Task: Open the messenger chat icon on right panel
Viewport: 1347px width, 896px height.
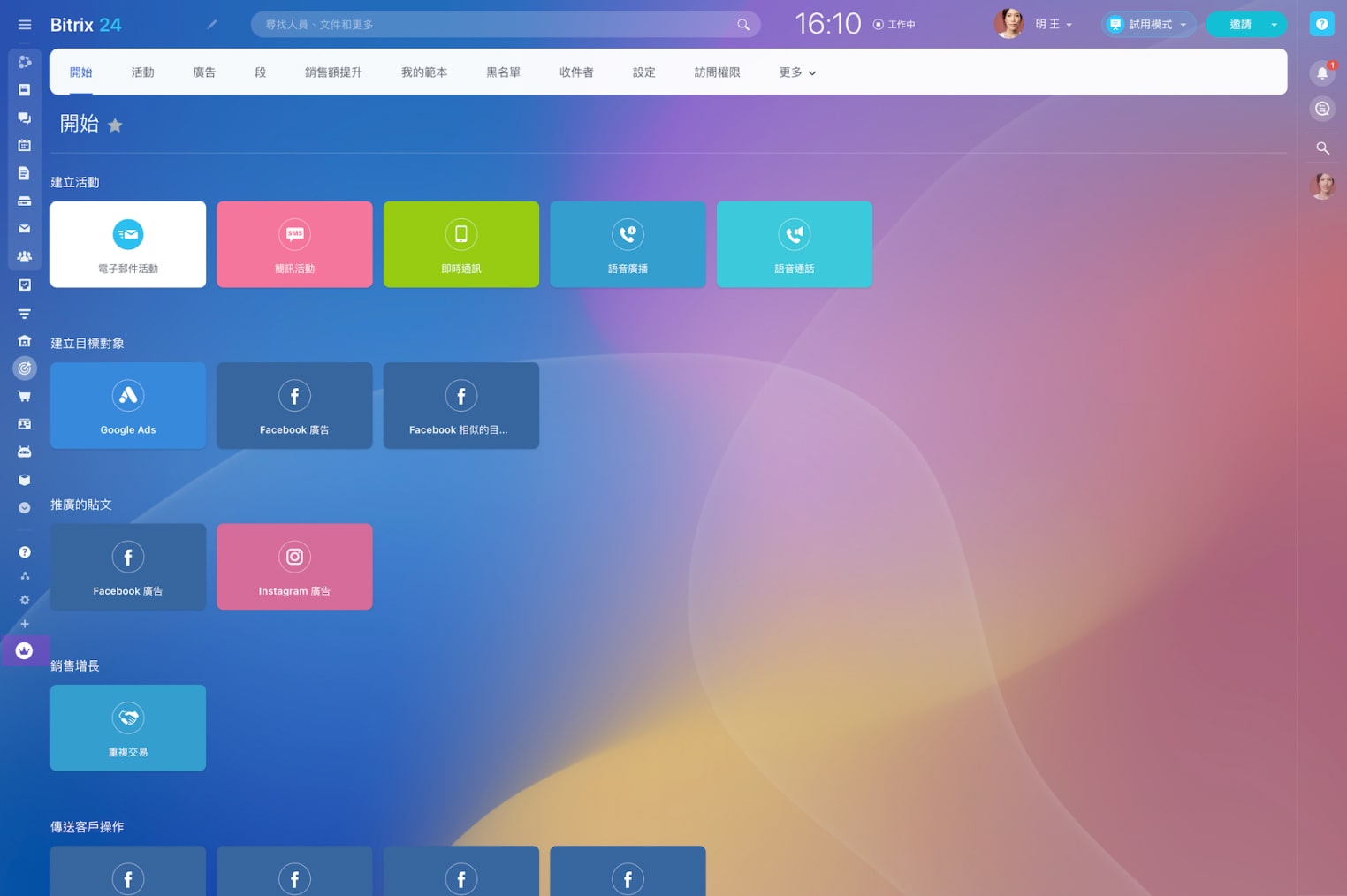Action: [1322, 109]
